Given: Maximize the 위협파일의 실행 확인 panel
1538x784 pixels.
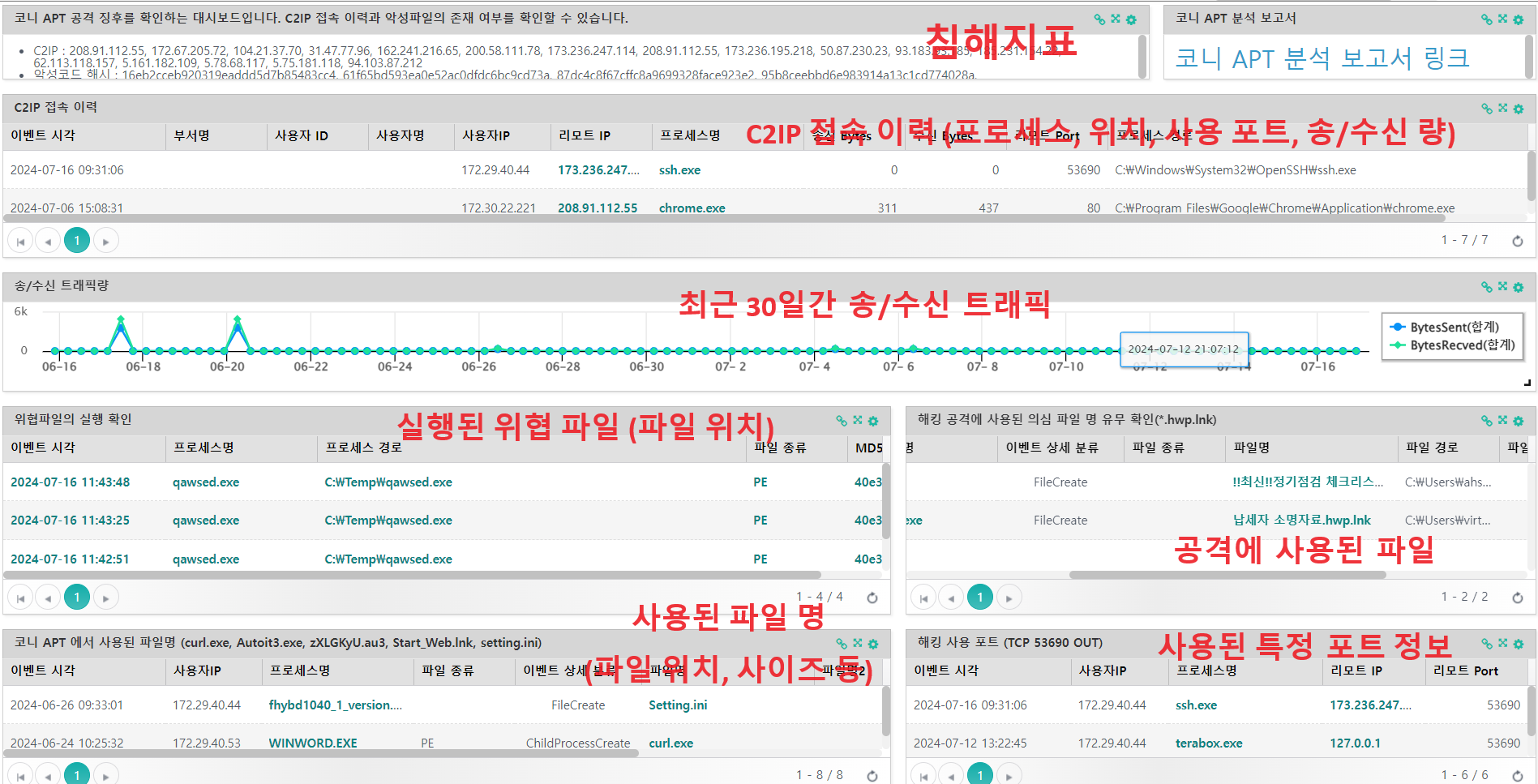Looking at the screenshot, I should click(x=858, y=420).
